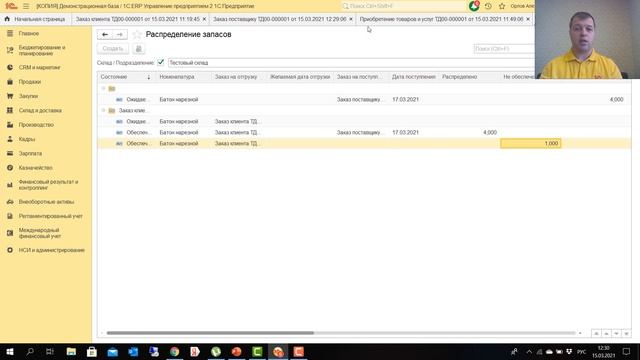640x360 pixels.
Task: Switch to Начальная страница tab
Action: [x=36, y=19]
